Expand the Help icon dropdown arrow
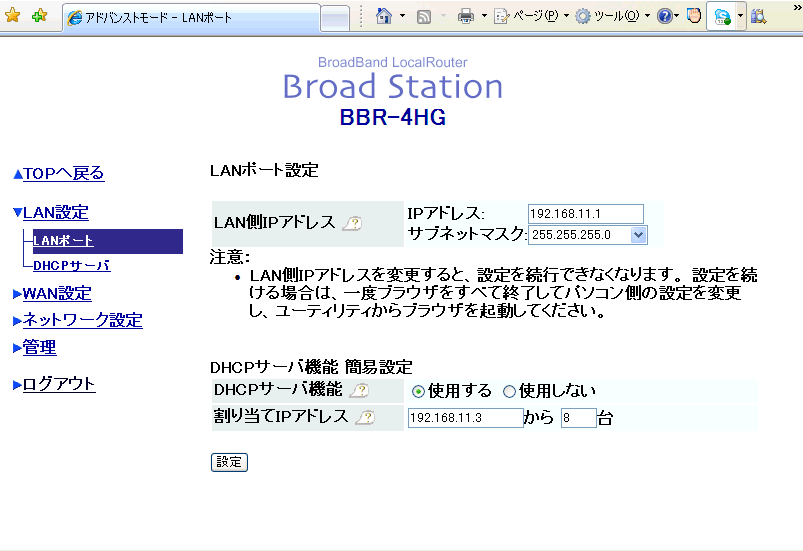 click(677, 16)
